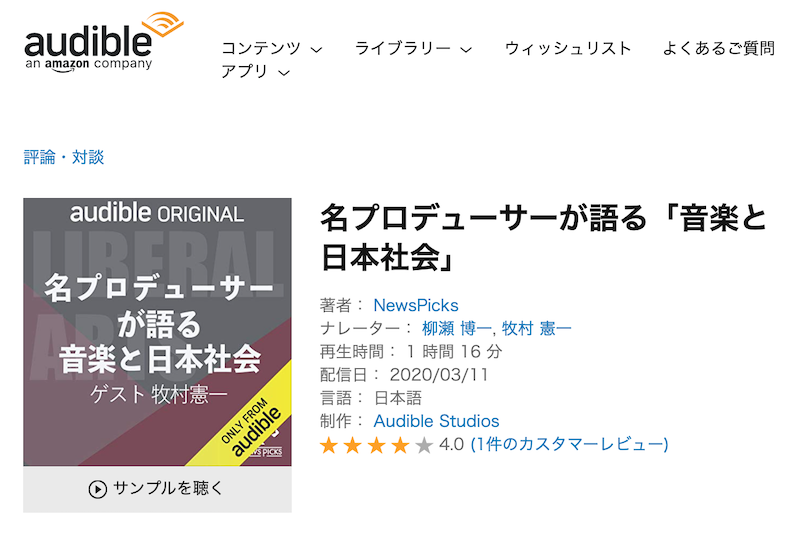Follow the 評論・対談 breadcrumb link
Viewport: 800px width, 537px height.
(x=64, y=157)
